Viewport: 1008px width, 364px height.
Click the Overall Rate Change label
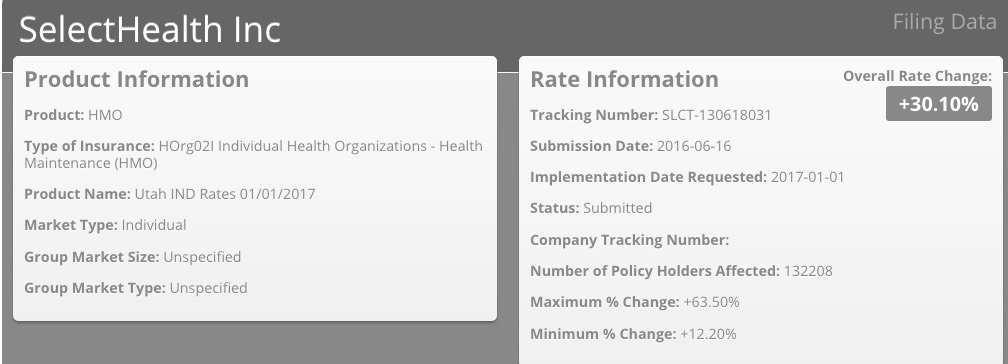(x=917, y=76)
